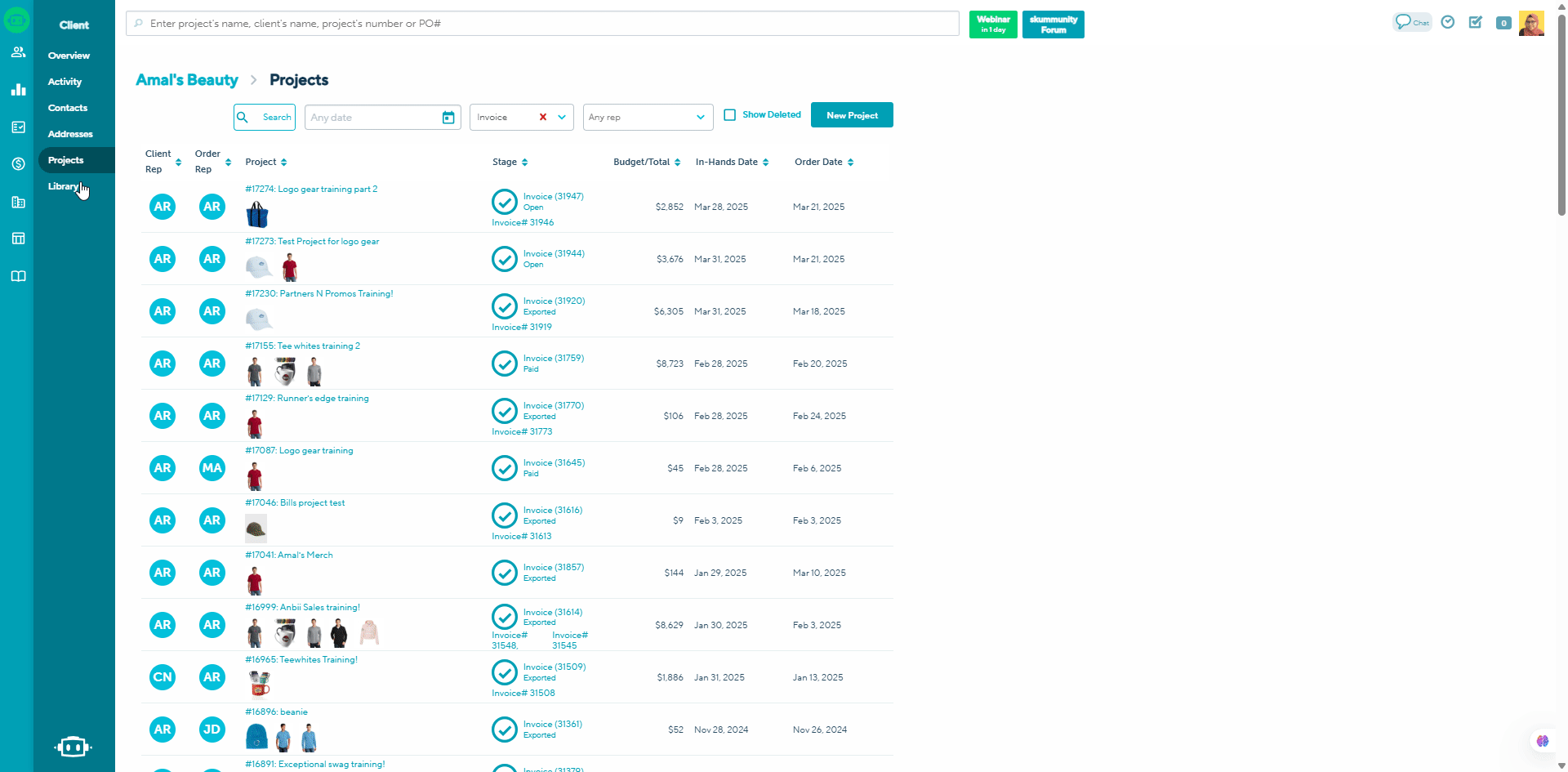The height and width of the screenshot is (772, 1568).
Task: Toggle stage checkmark for Amal's Merch project
Action: click(505, 573)
